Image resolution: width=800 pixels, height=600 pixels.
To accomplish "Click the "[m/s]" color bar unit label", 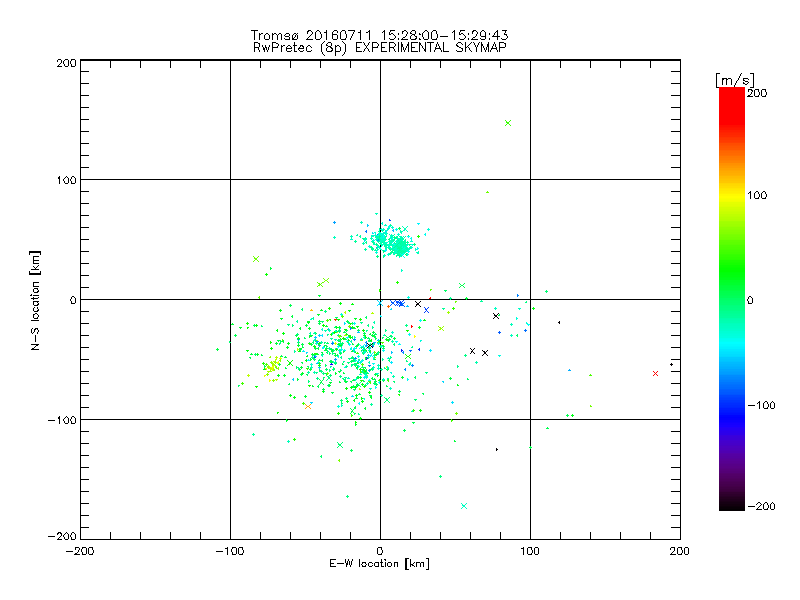I will pos(735,80).
